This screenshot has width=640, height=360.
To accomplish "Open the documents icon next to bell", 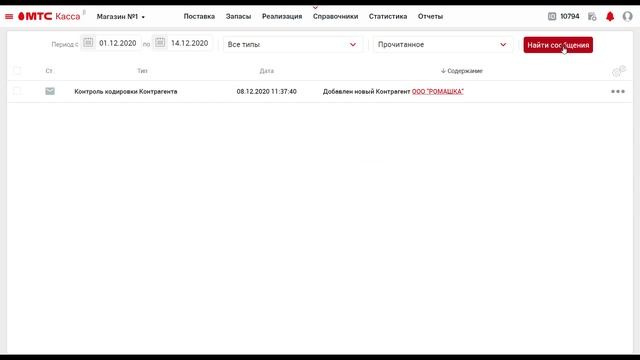I will pos(592,16).
